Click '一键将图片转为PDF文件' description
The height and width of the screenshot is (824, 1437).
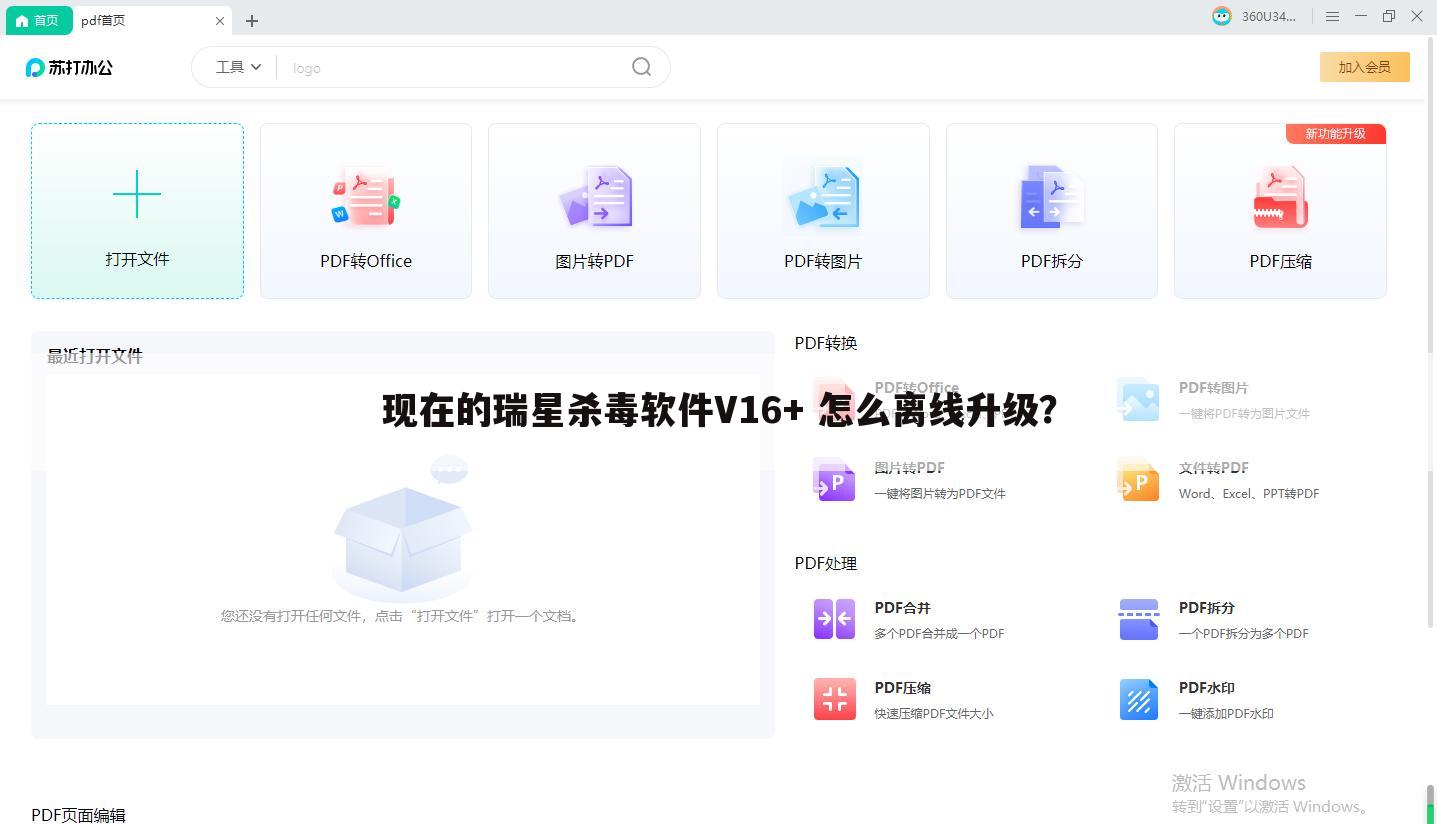point(939,493)
